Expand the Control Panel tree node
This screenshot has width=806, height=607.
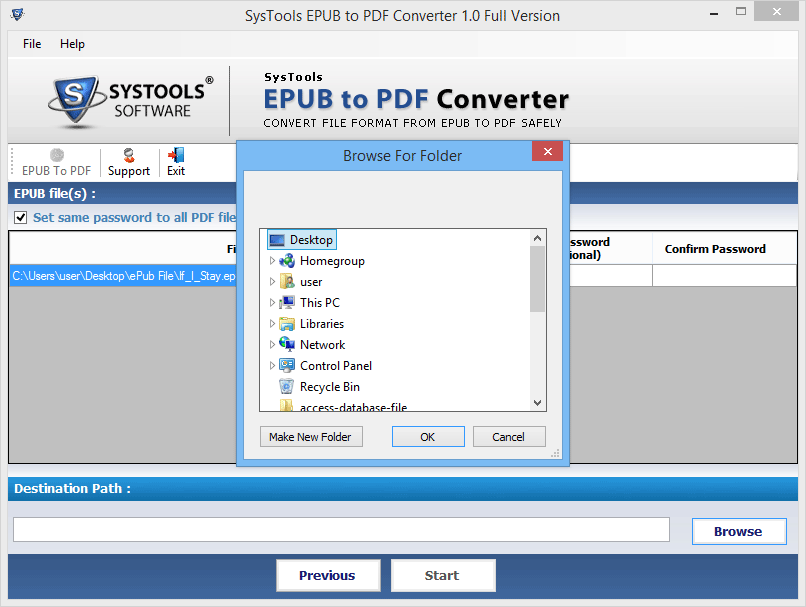point(272,365)
